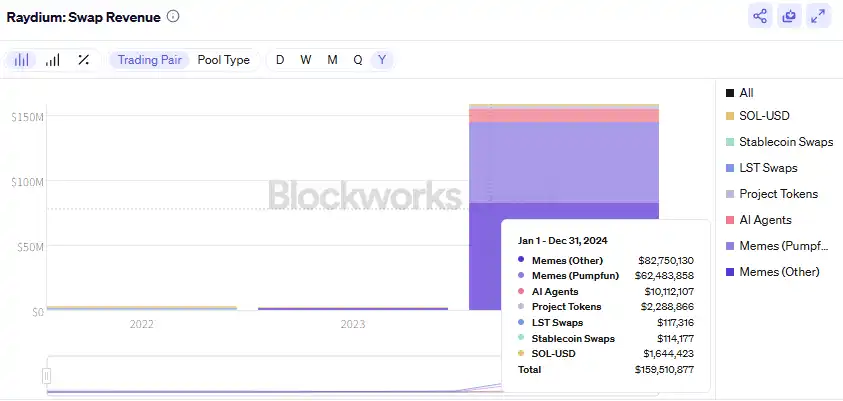843x401 pixels.
Task: Set interval to Quarterly (Q)
Action: pyautogui.click(x=357, y=60)
